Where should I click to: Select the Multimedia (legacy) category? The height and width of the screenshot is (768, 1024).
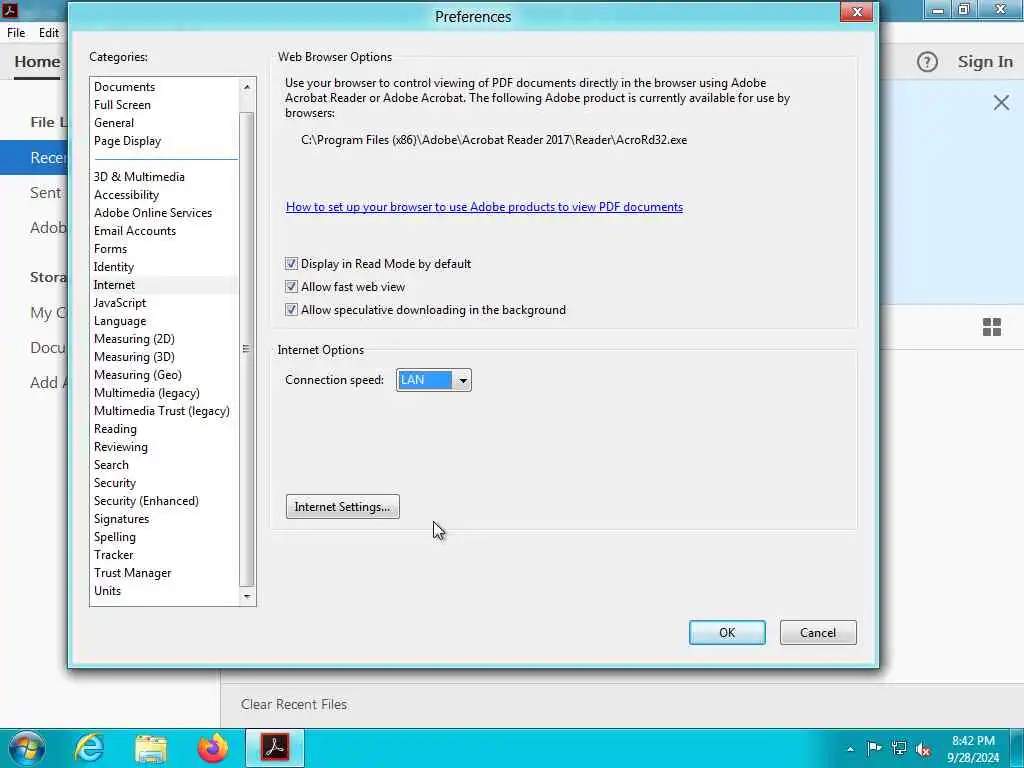pyautogui.click(x=146, y=393)
